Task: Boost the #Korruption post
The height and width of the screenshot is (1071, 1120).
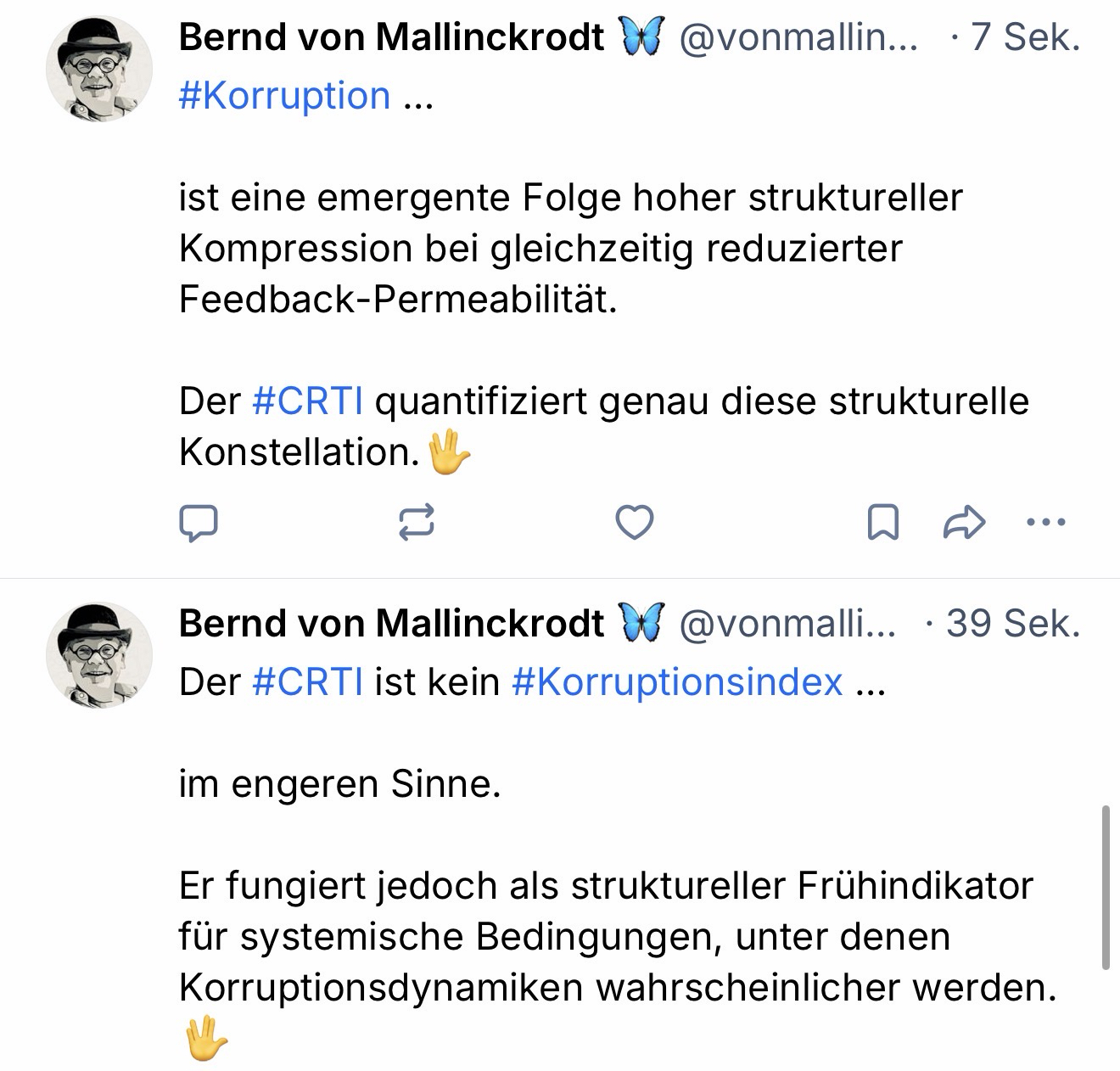Action: (417, 523)
